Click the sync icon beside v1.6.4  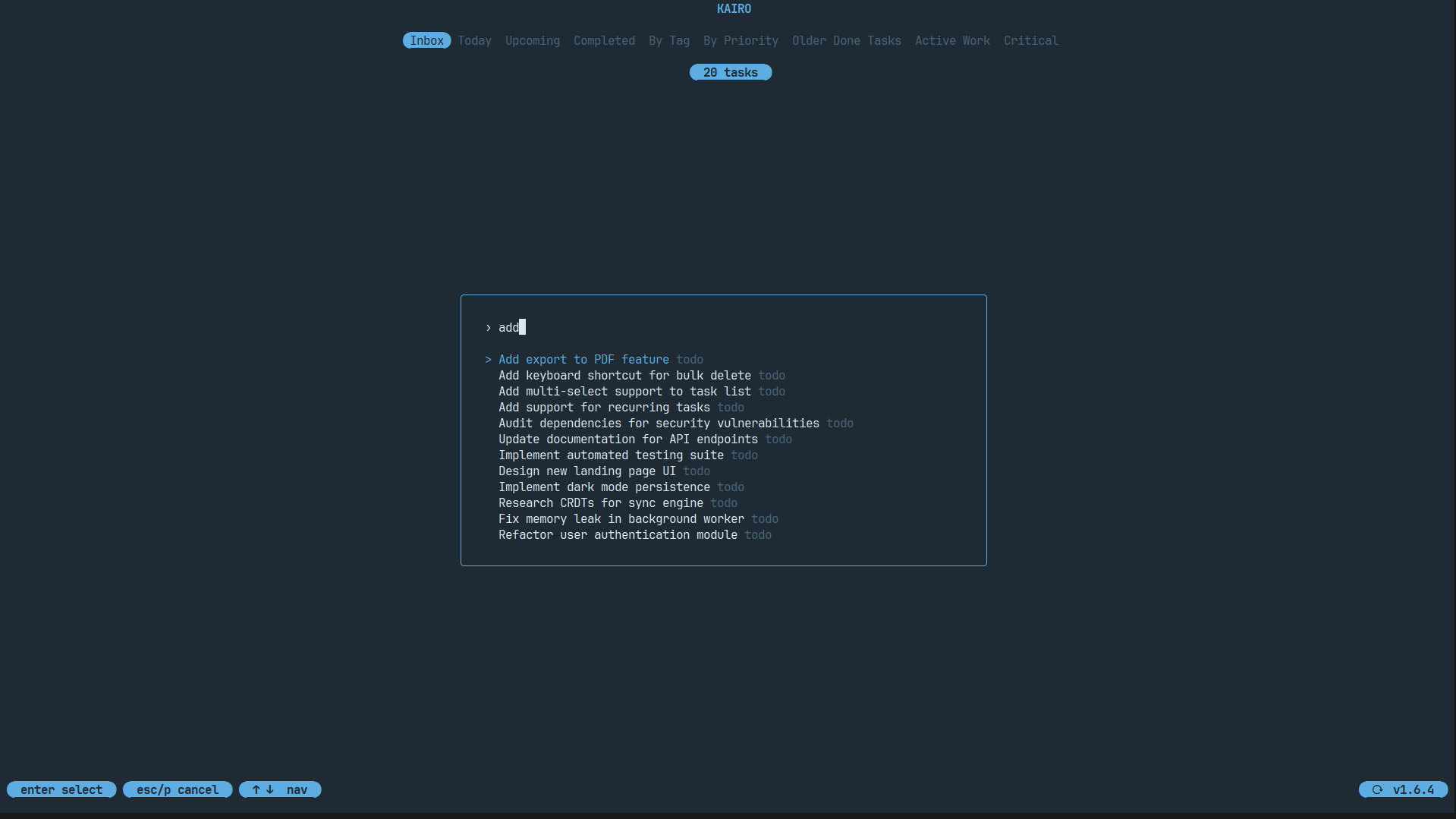click(x=1377, y=790)
